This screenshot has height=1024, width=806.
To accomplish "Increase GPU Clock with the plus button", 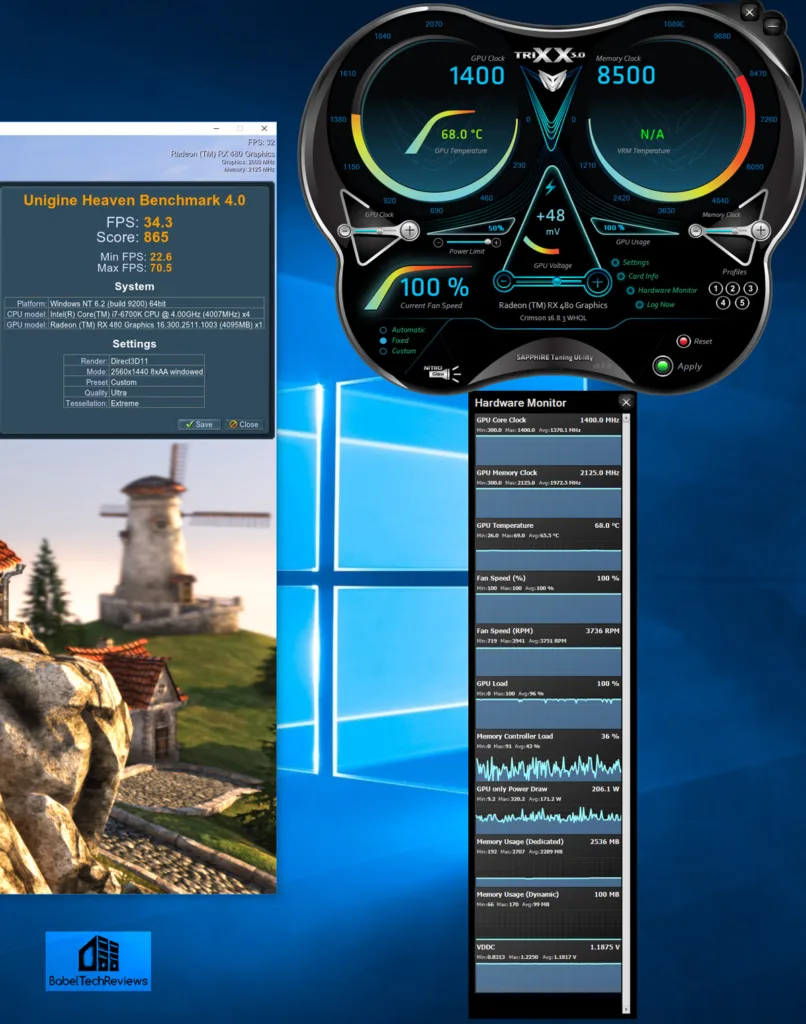I will click(x=410, y=230).
